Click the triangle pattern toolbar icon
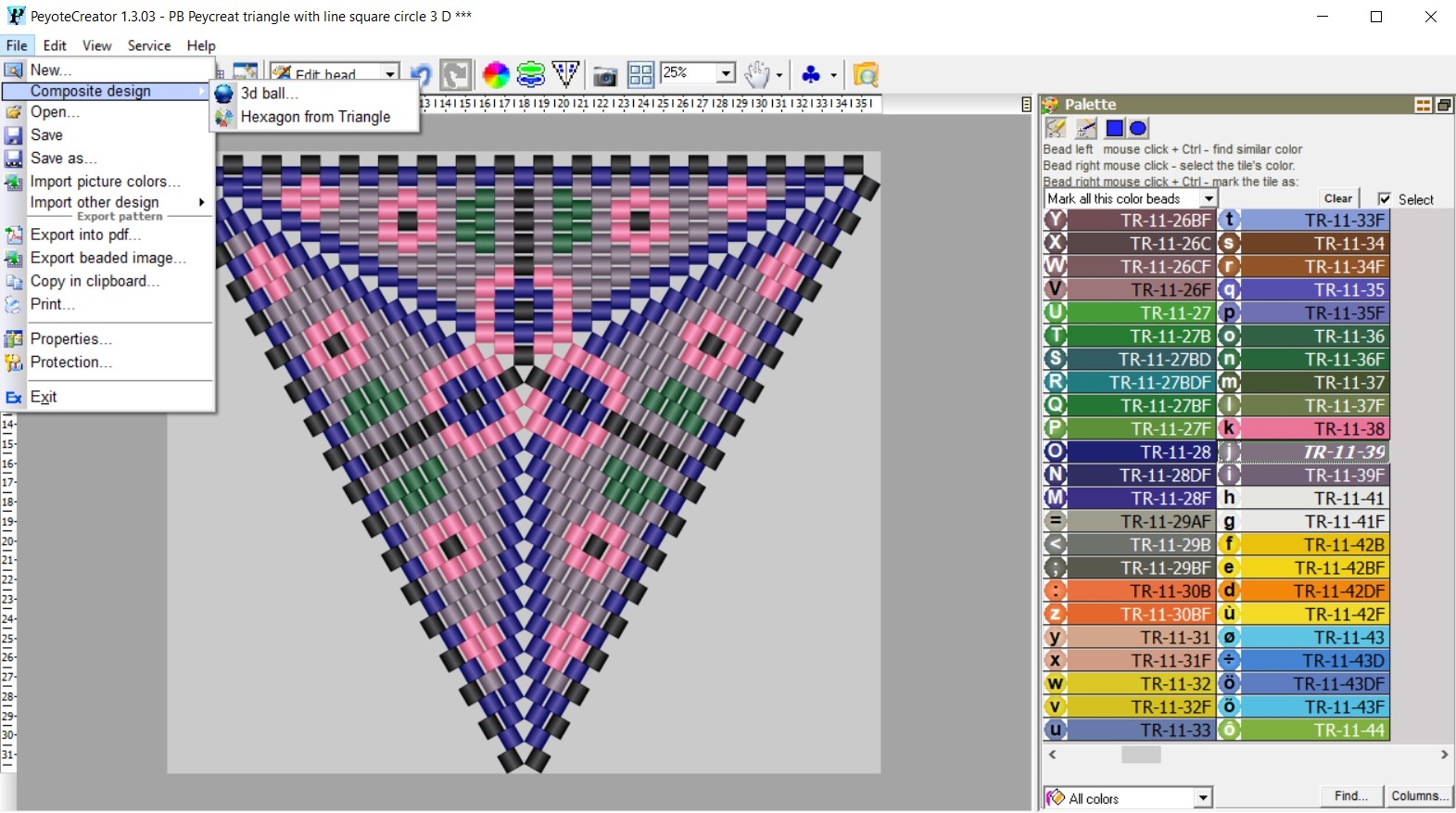The width and height of the screenshot is (1456, 813). (565, 74)
